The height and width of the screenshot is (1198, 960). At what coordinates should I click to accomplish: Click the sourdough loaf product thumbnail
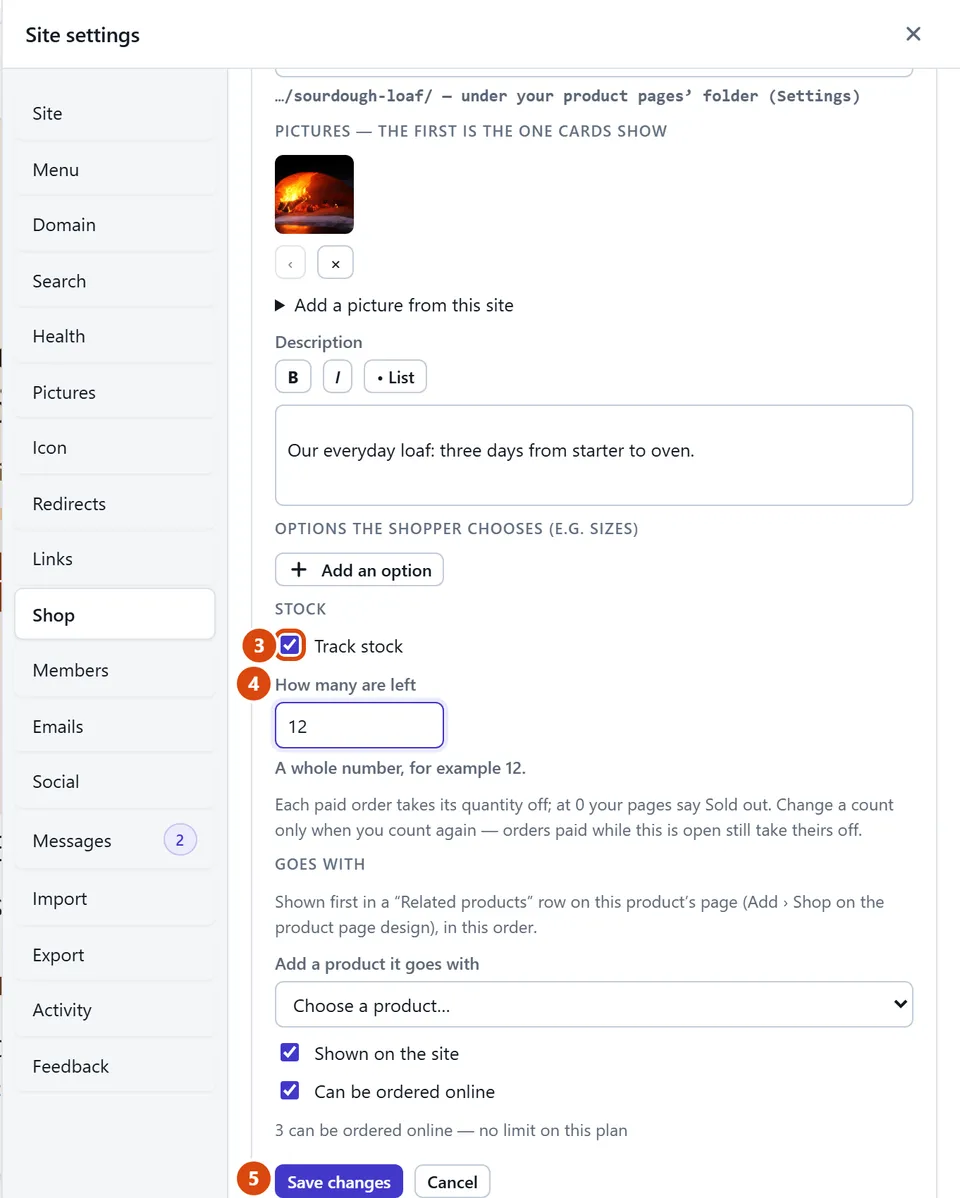[314, 194]
